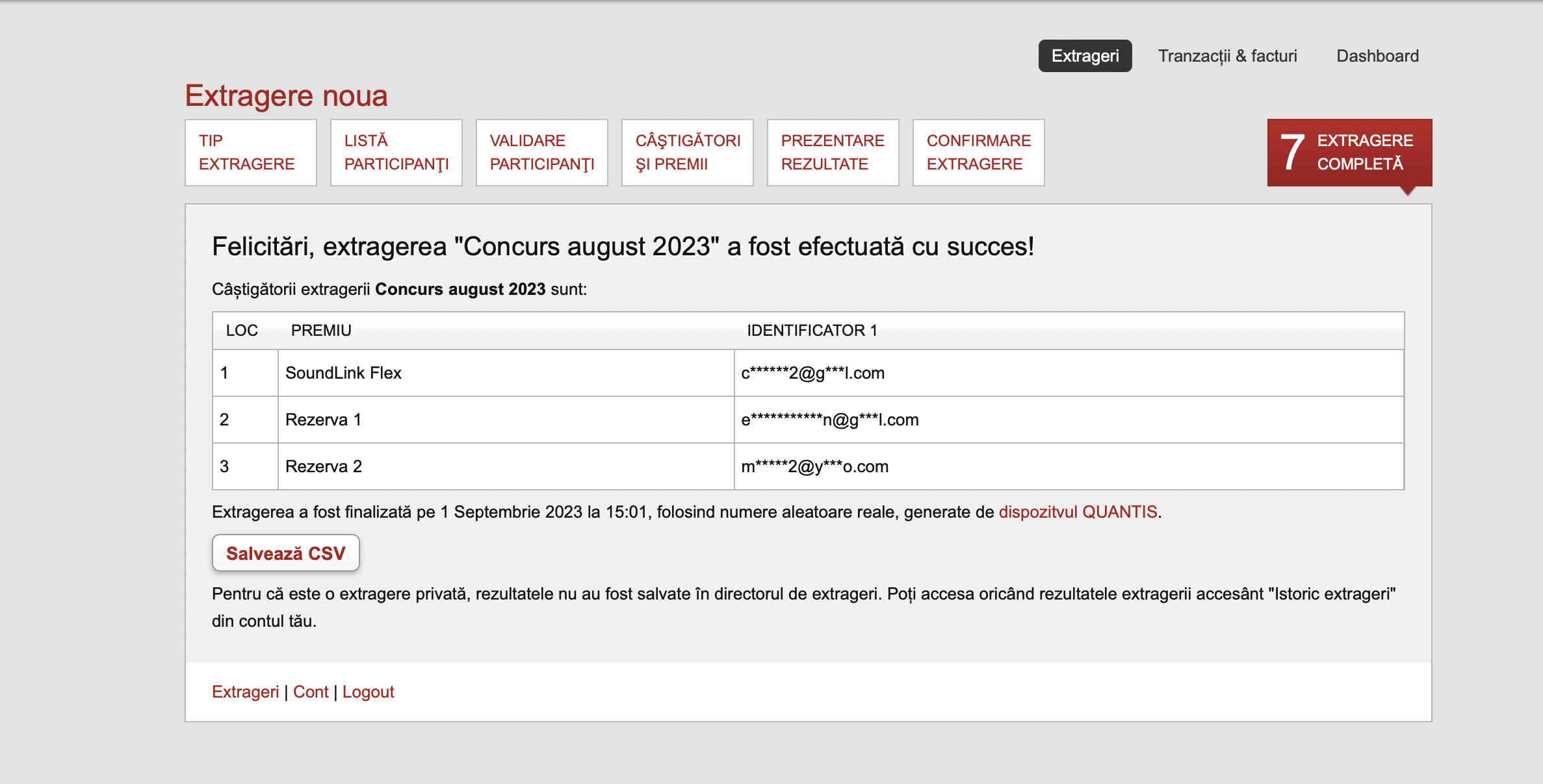This screenshot has height=784, width=1543.
Task: Click the SoundLink Flex prize cell
Action: click(343, 373)
